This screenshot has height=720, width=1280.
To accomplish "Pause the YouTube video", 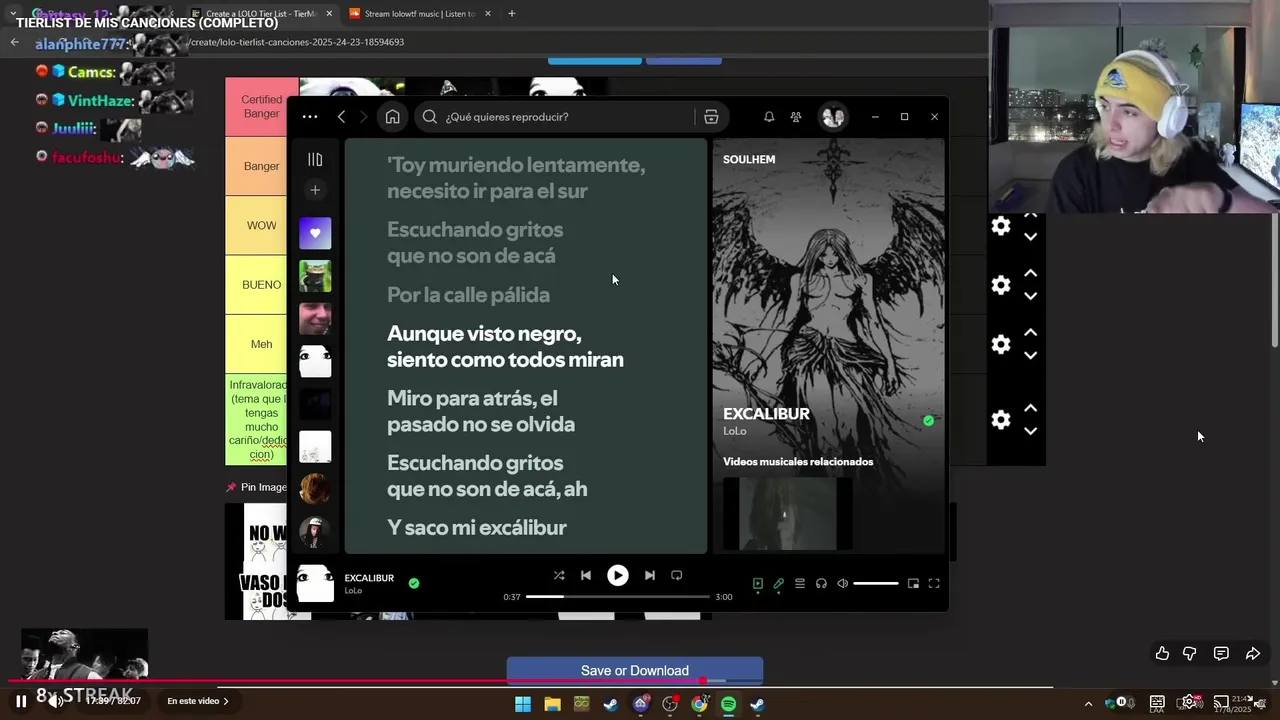I will [20, 701].
